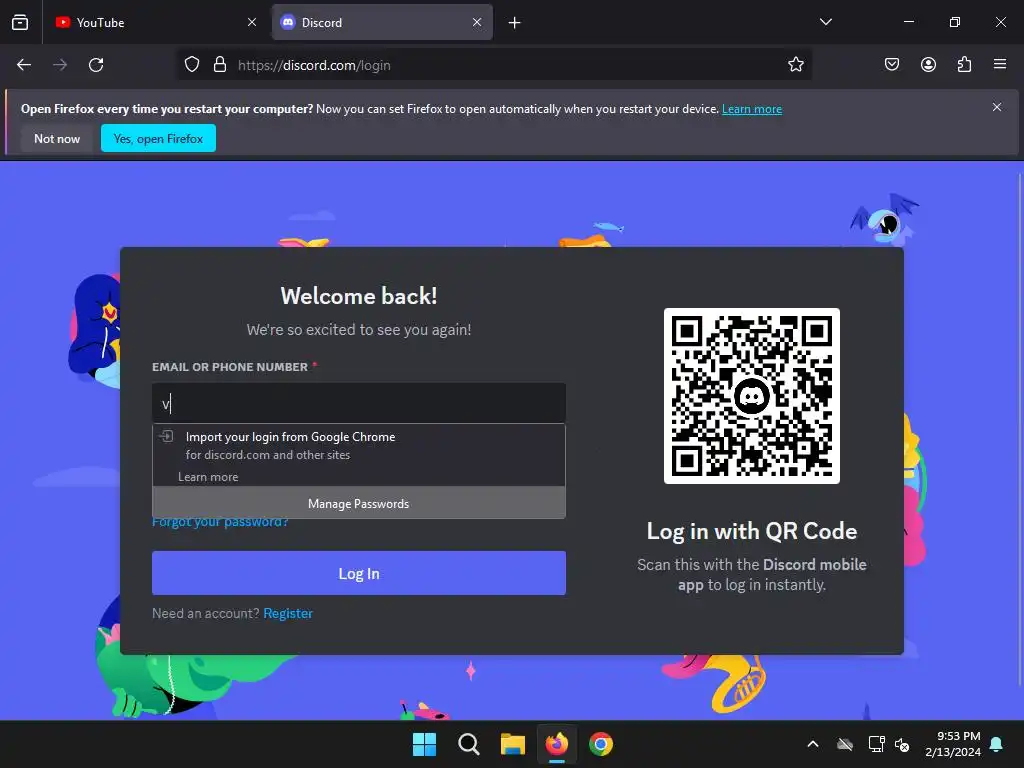Show hidden system tray icons
This screenshot has width=1024, height=768.
(813, 744)
